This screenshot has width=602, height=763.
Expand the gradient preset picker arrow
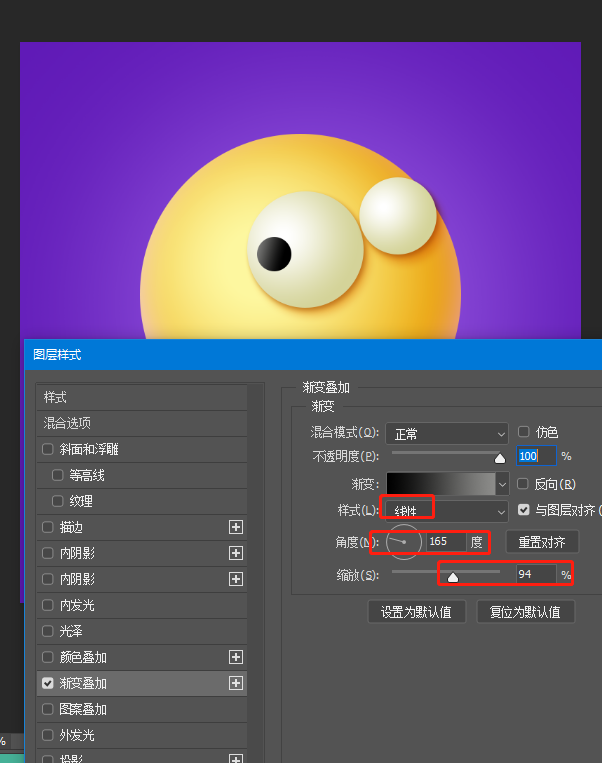[x=502, y=484]
